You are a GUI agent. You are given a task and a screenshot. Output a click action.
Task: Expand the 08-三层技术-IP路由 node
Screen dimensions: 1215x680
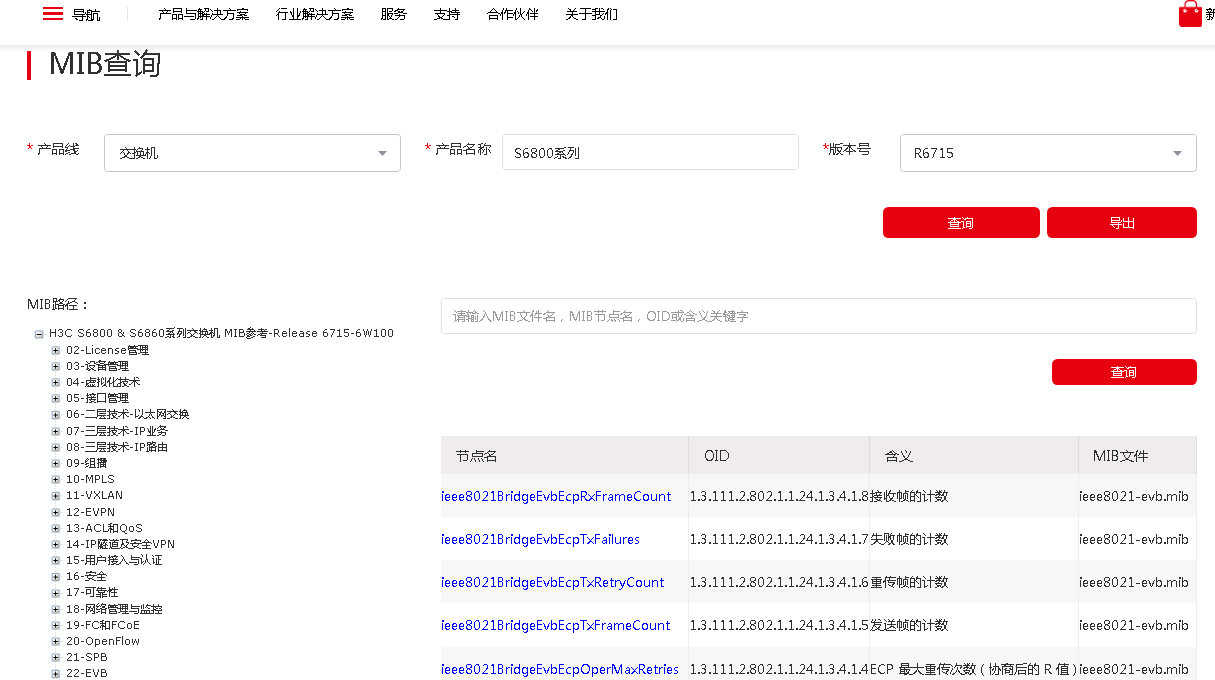coord(56,447)
